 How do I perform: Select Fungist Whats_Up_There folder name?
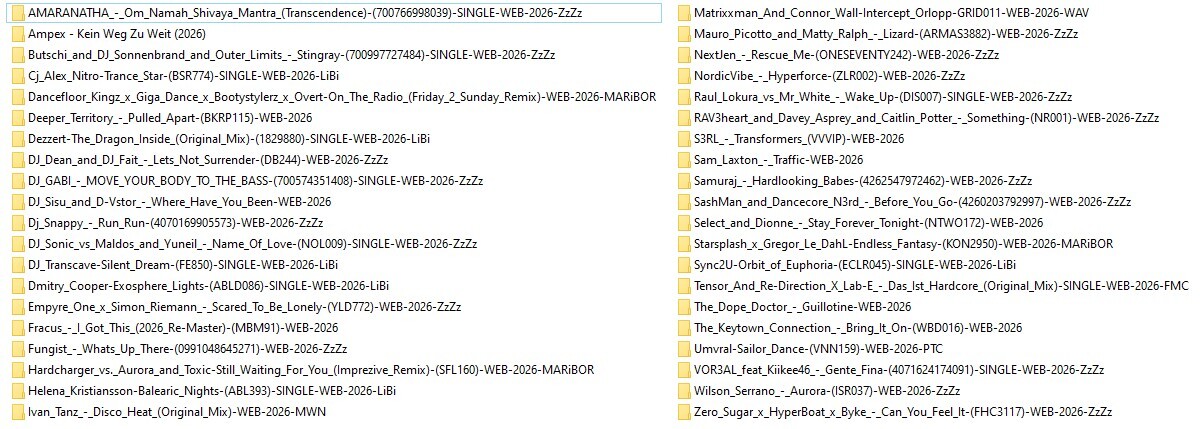[188, 349]
